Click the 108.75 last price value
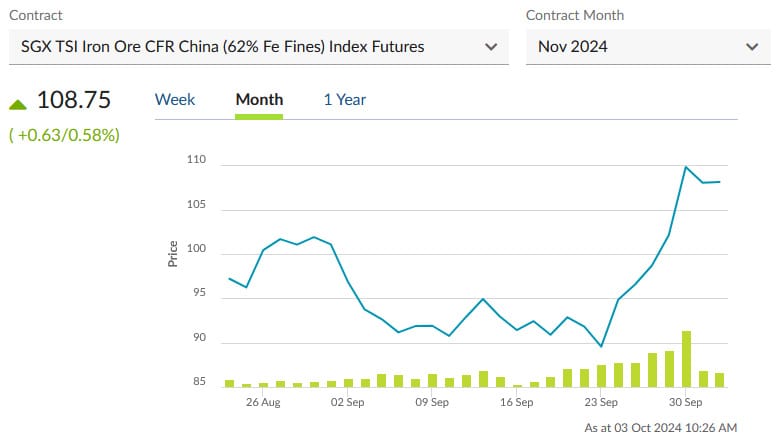Image resolution: width=780 pixels, height=443 pixels. (74, 100)
